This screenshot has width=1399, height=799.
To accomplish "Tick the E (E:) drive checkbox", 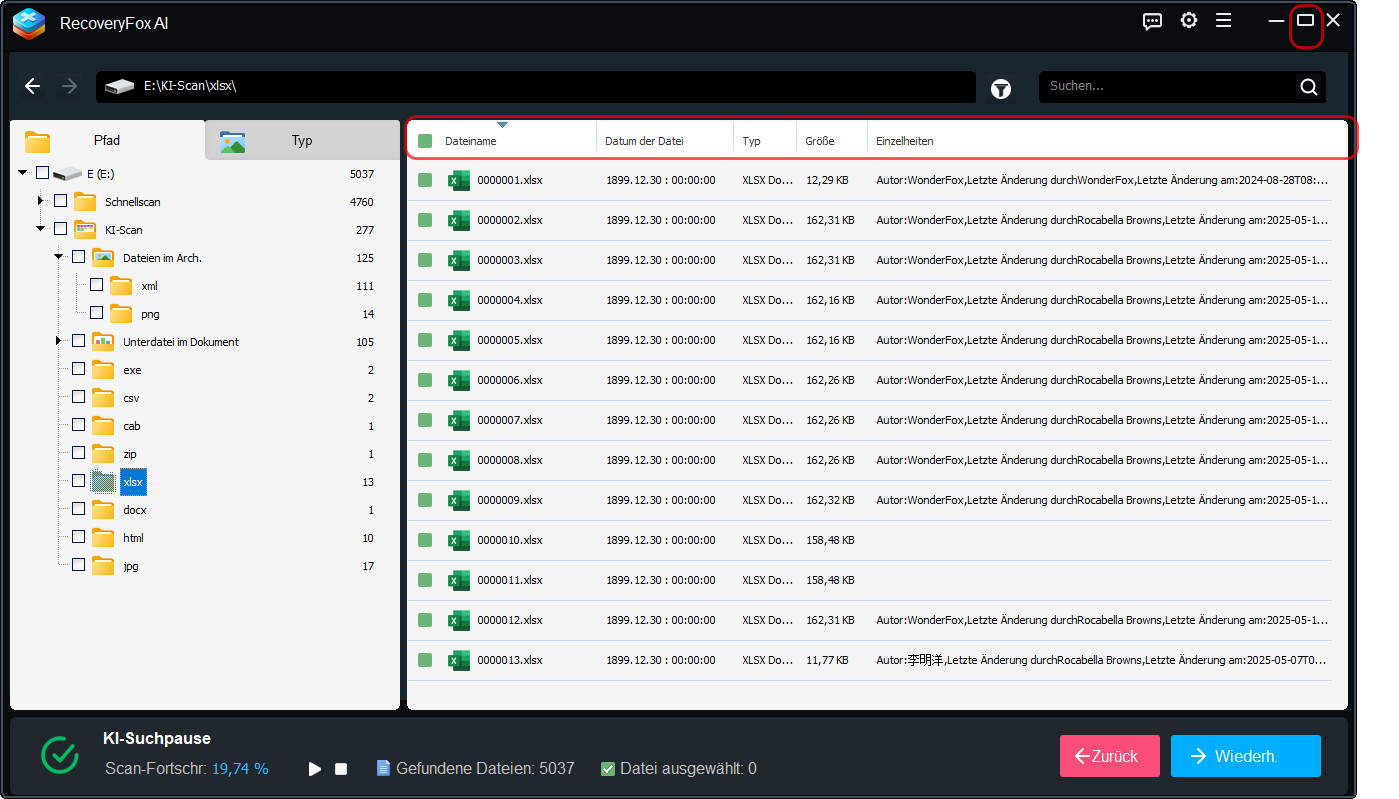I will (42, 173).
